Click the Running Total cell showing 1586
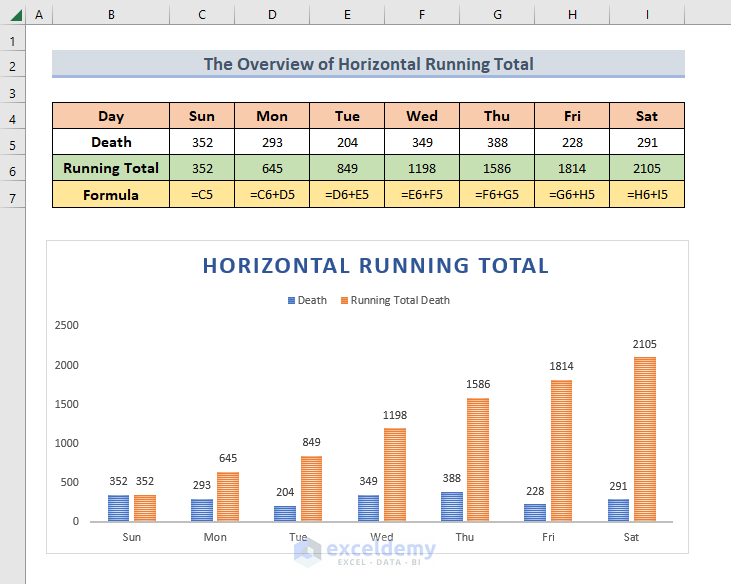The height and width of the screenshot is (584, 731). 497,168
